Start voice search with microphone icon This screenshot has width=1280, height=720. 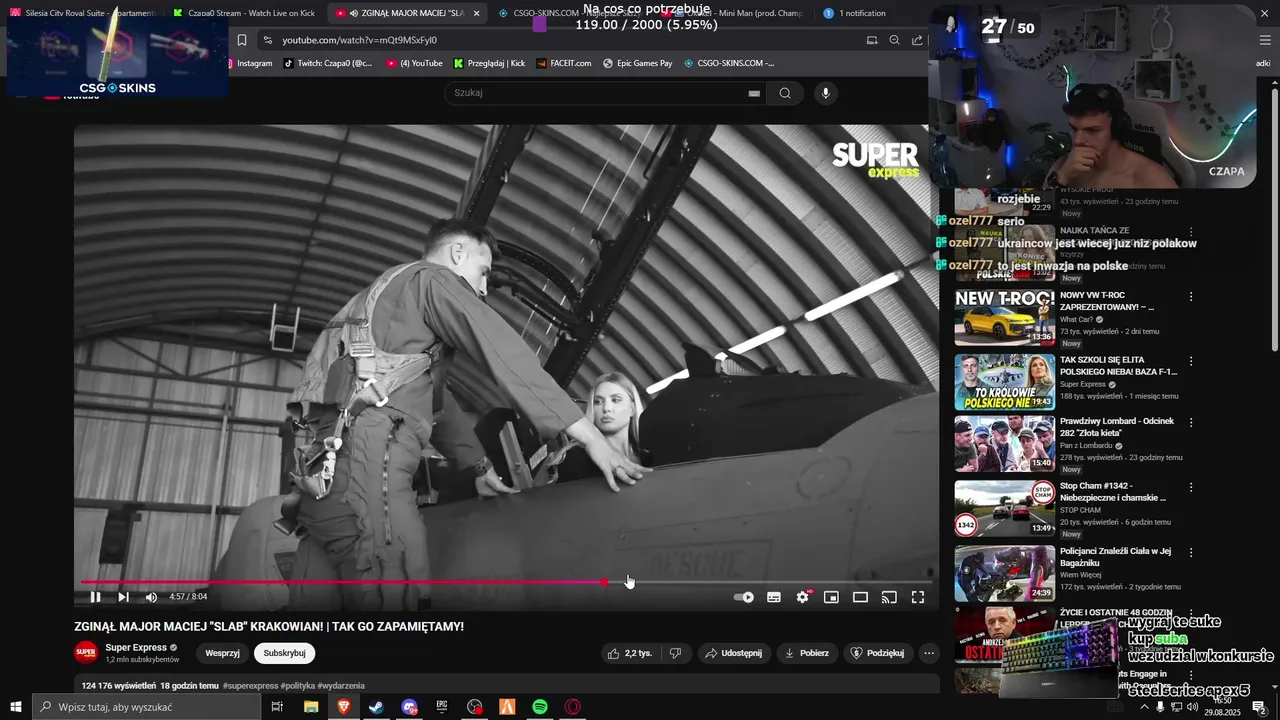click(x=825, y=93)
